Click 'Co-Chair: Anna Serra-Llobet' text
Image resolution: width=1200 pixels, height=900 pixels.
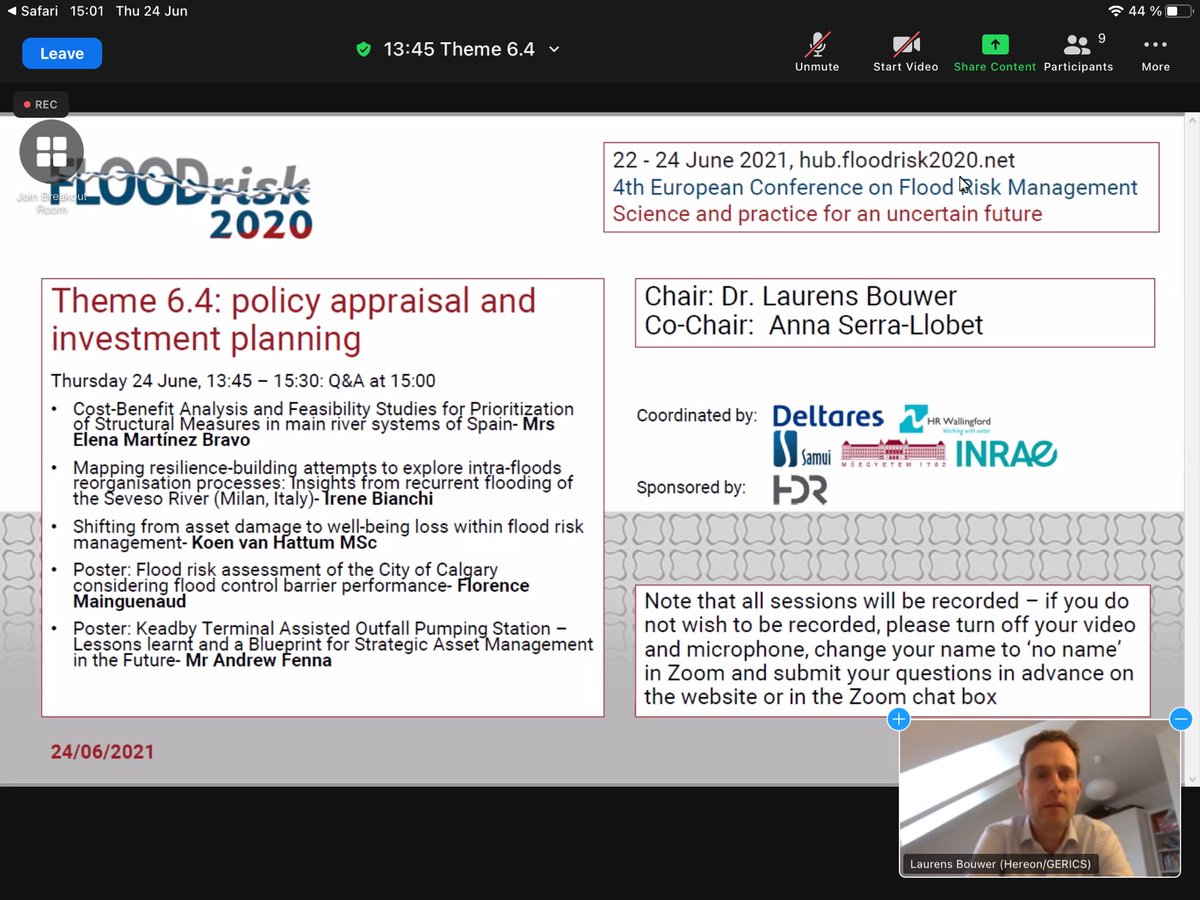tap(813, 325)
